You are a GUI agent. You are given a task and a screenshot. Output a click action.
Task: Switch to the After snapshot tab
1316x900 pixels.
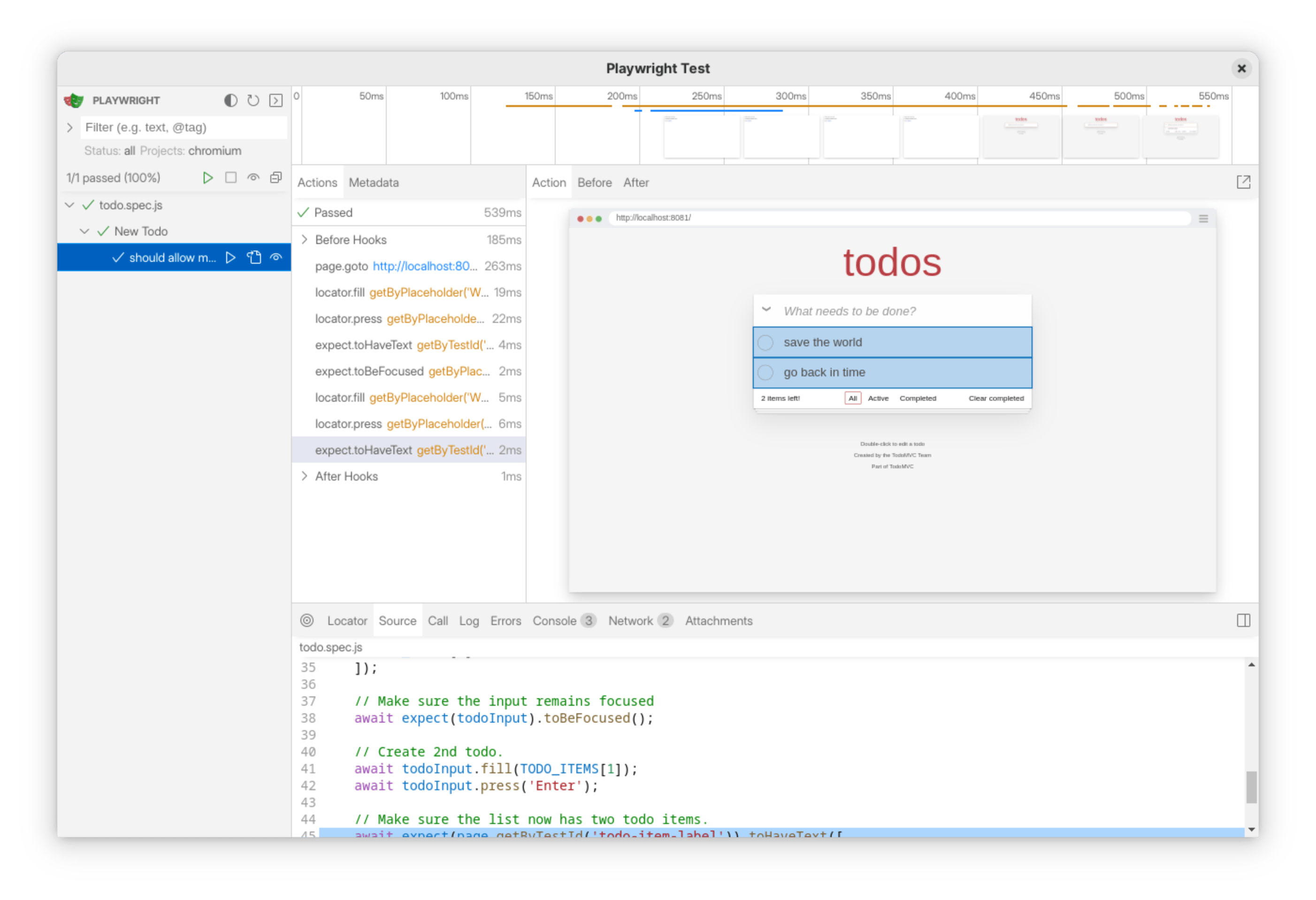[636, 182]
